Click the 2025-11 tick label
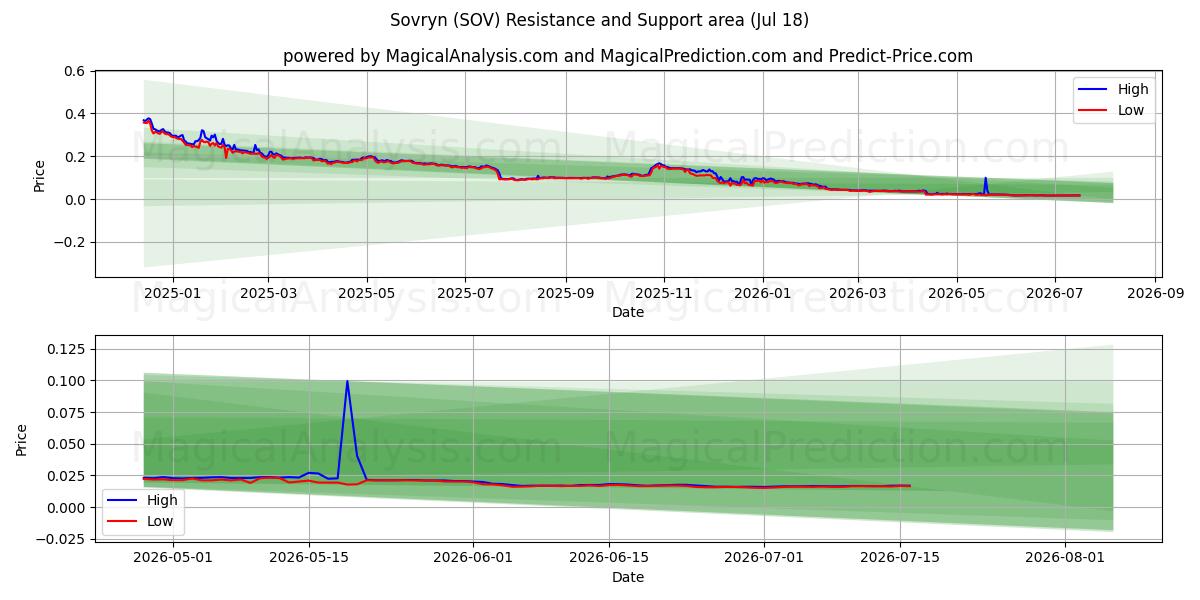 (x=664, y=293)
